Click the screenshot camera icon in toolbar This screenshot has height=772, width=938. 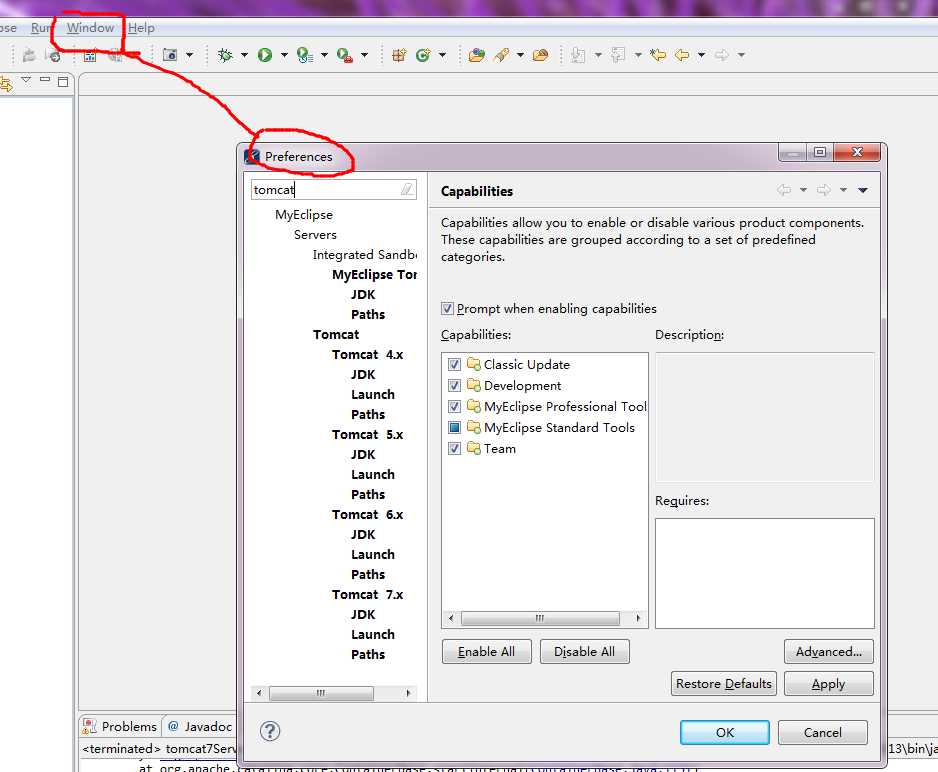[170, 55]
